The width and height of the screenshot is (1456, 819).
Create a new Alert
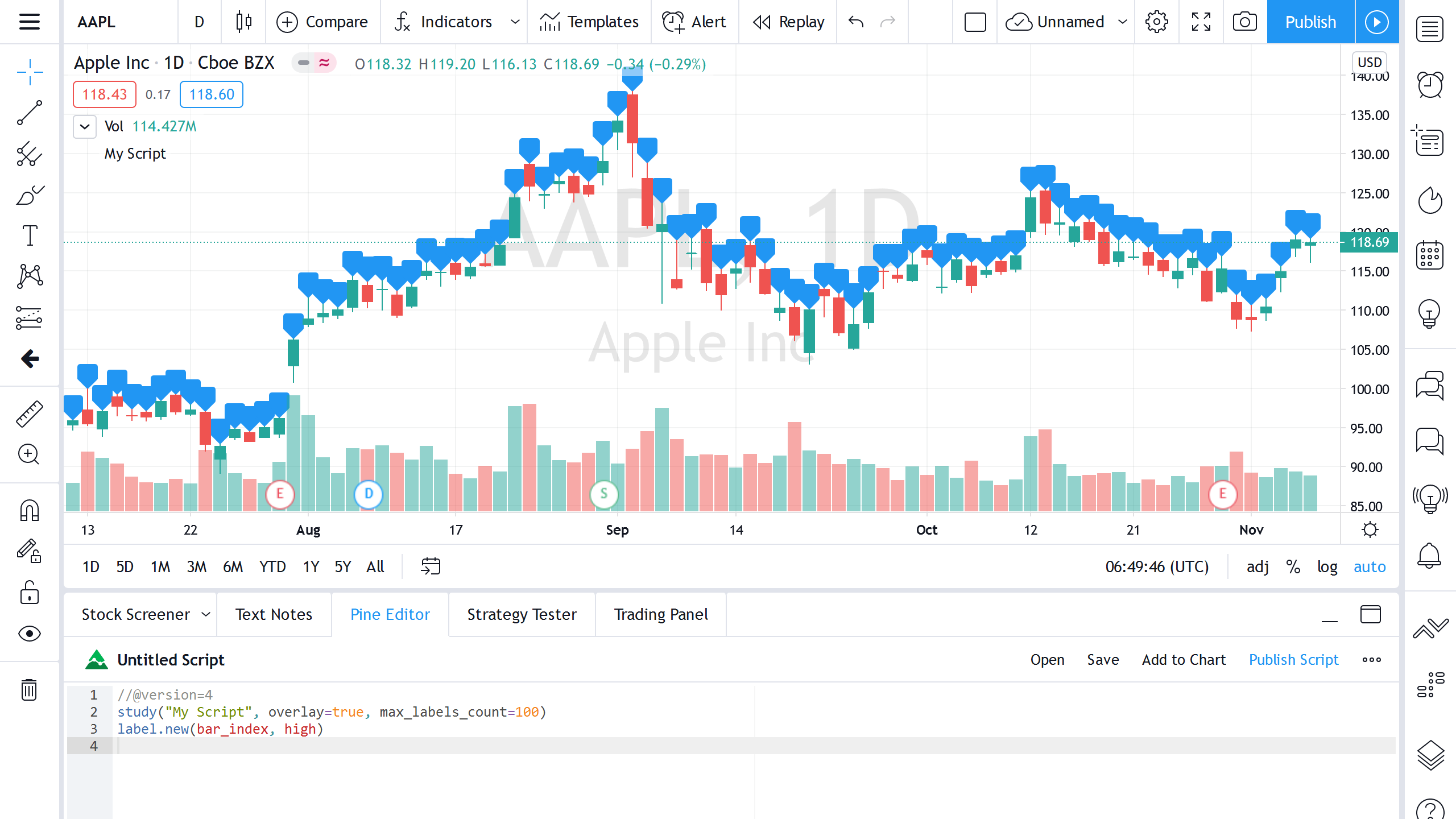[x=694, y=22]
